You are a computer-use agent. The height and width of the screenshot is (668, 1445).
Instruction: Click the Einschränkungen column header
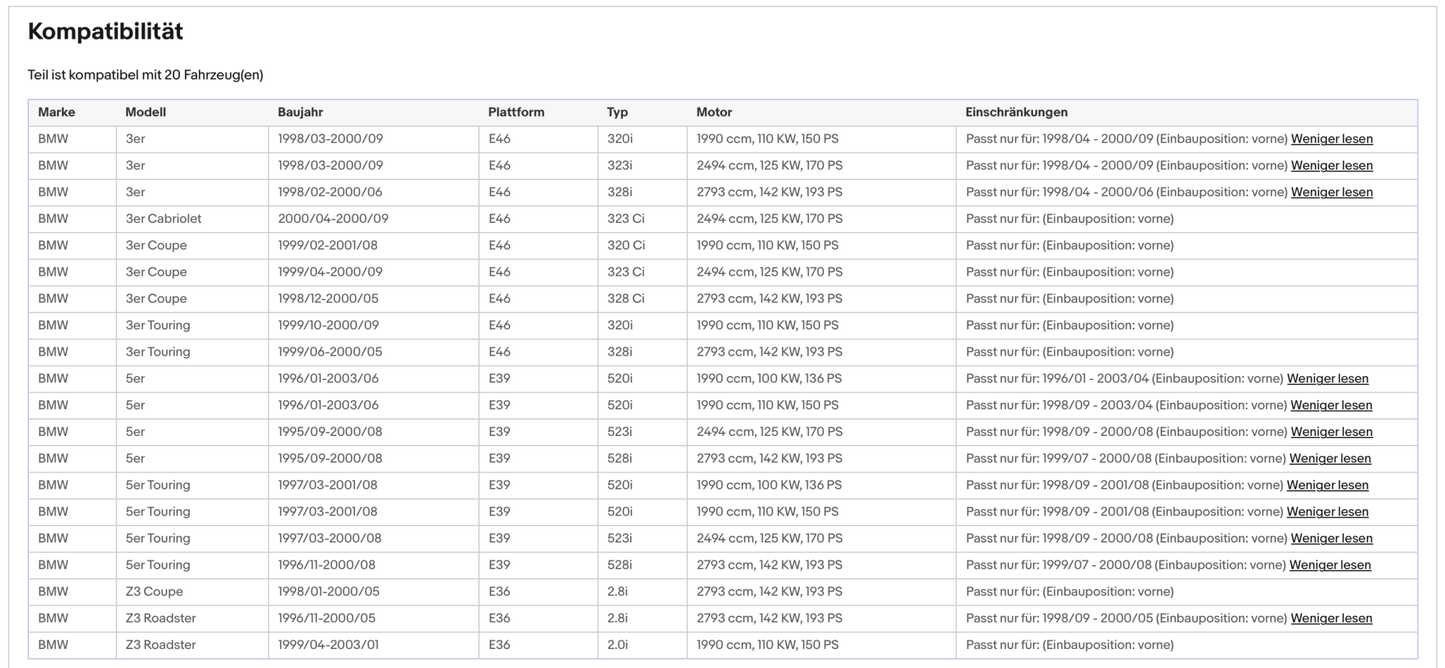pos(1016,112)
